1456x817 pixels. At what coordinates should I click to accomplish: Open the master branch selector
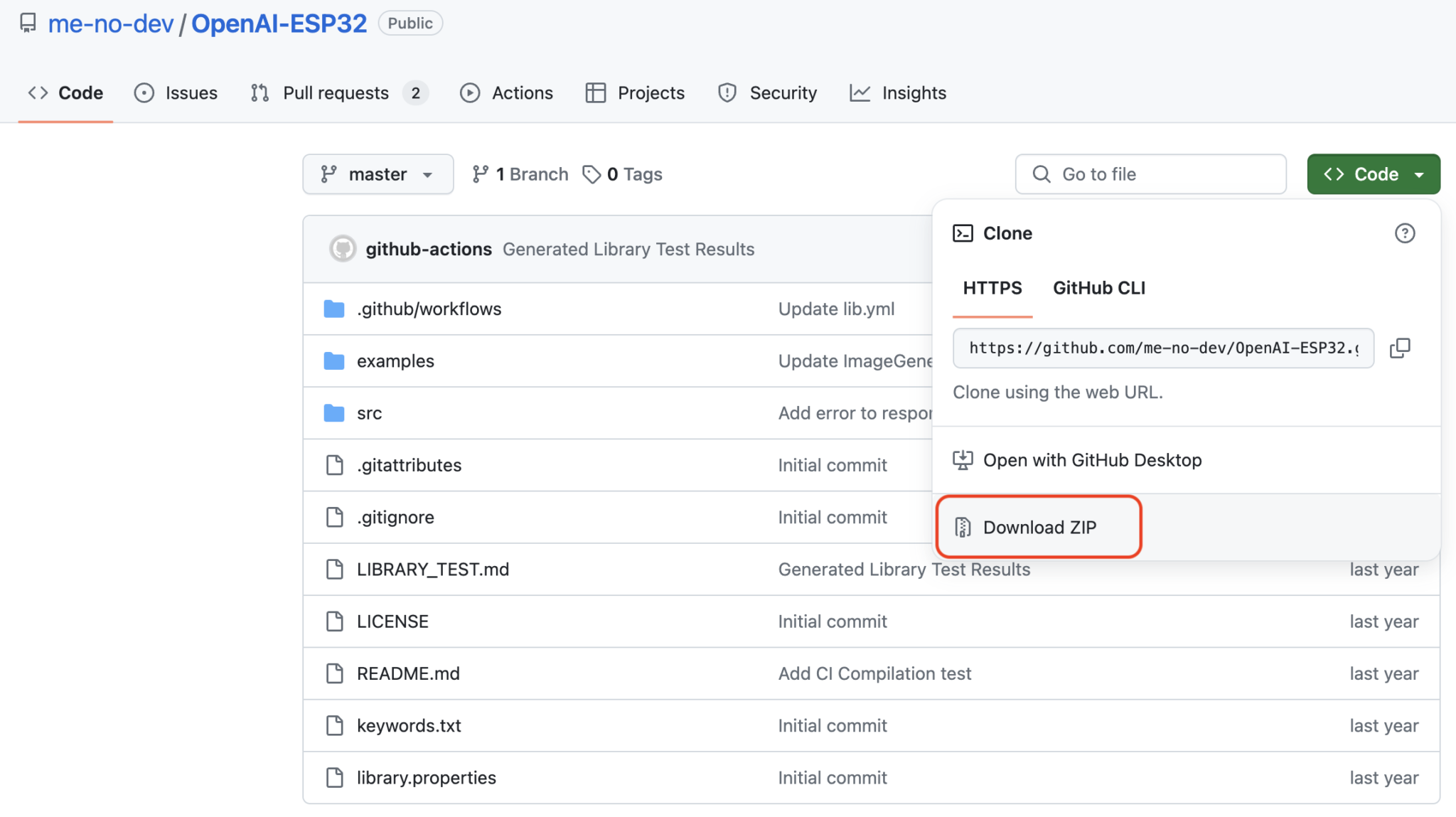378,173
